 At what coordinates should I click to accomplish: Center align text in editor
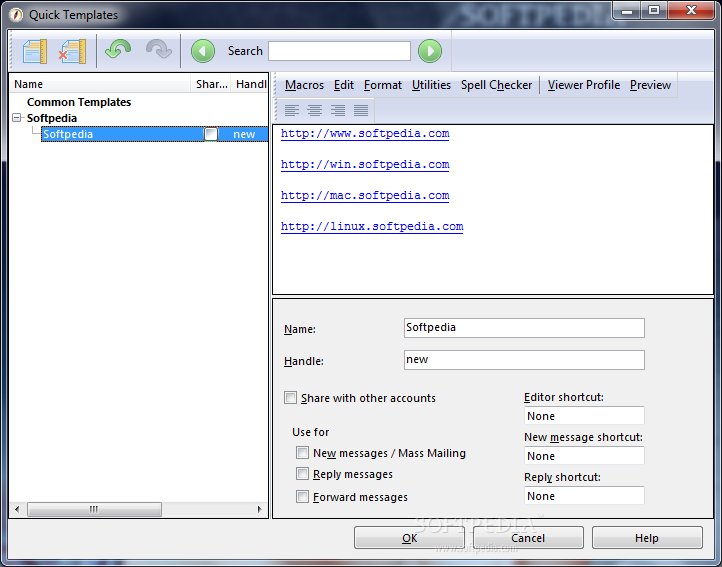[314, 111]
